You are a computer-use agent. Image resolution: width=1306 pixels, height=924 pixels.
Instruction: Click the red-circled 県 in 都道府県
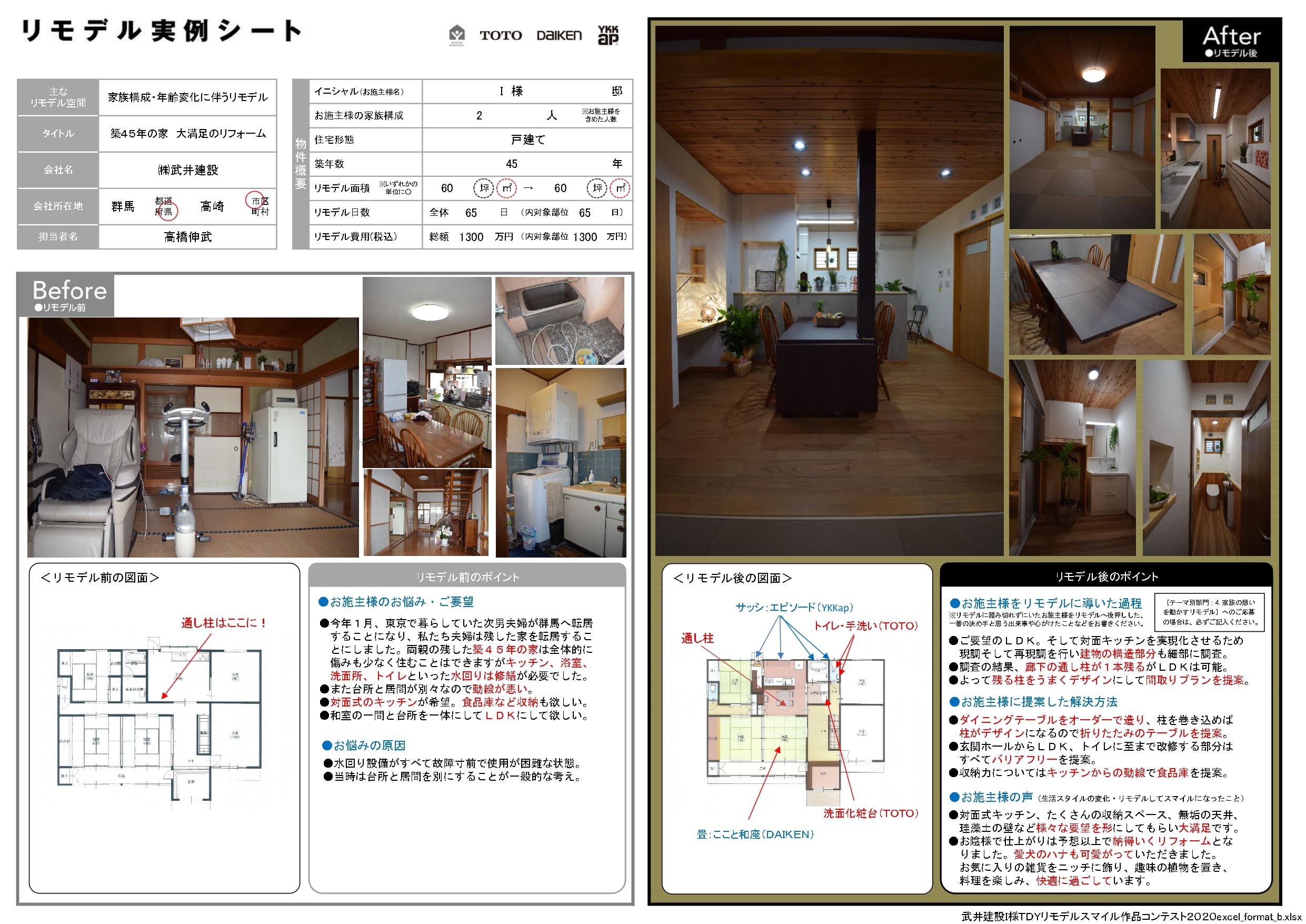point(168,212)
